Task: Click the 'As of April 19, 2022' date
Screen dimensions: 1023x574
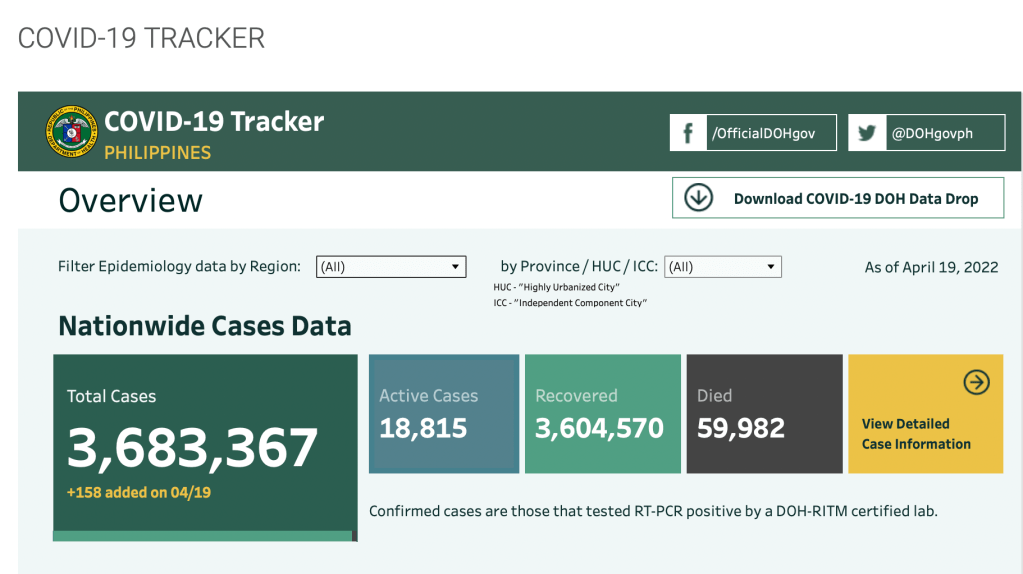Action: tap(931, 267)
